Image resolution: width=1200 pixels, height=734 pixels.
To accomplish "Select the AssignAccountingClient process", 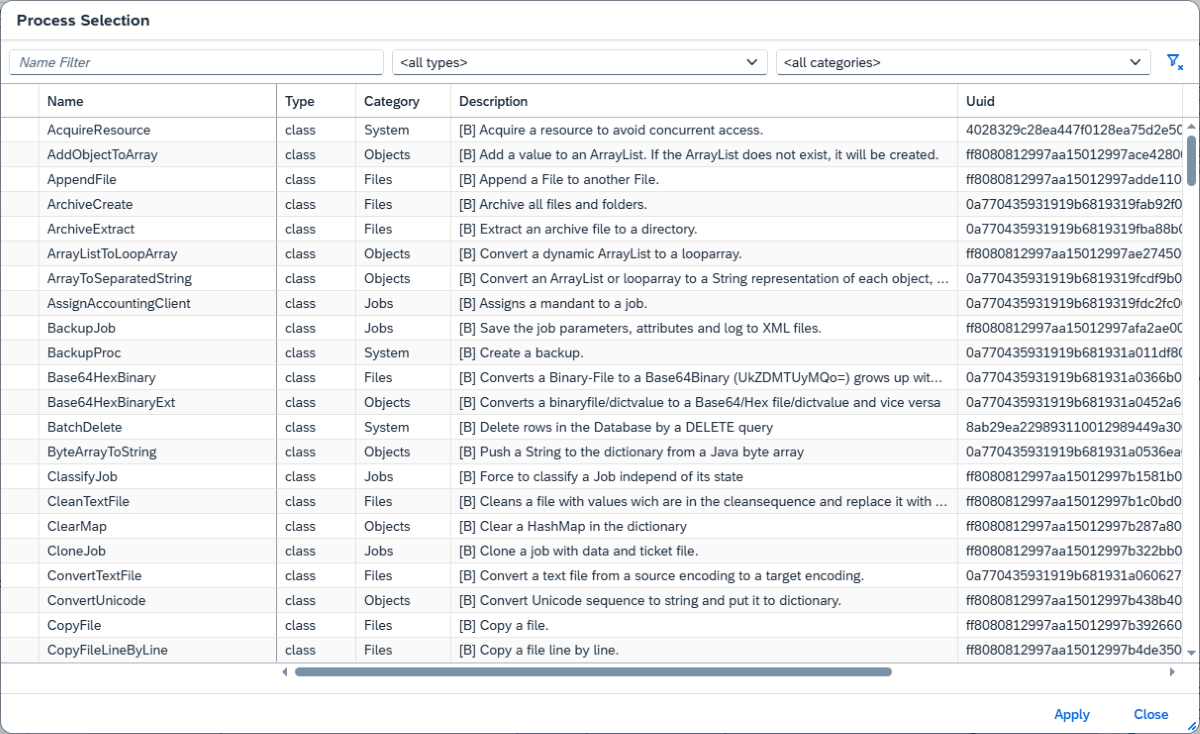I will [119, 303].
